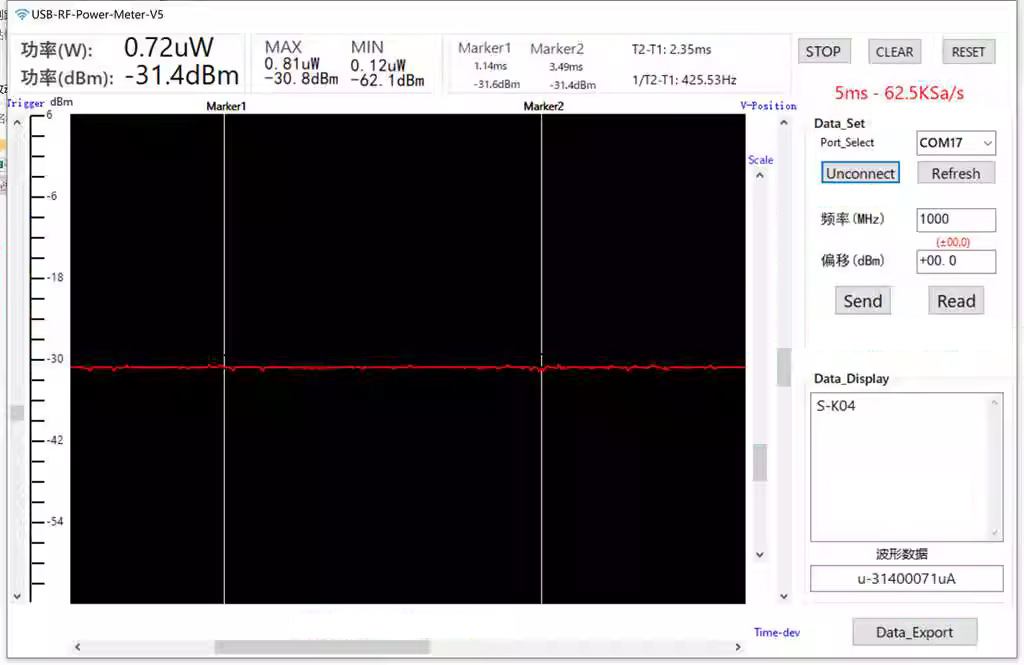
Task: Click the 5ms - 62.5KSa/s sampling text
Action: pos(899,93)
